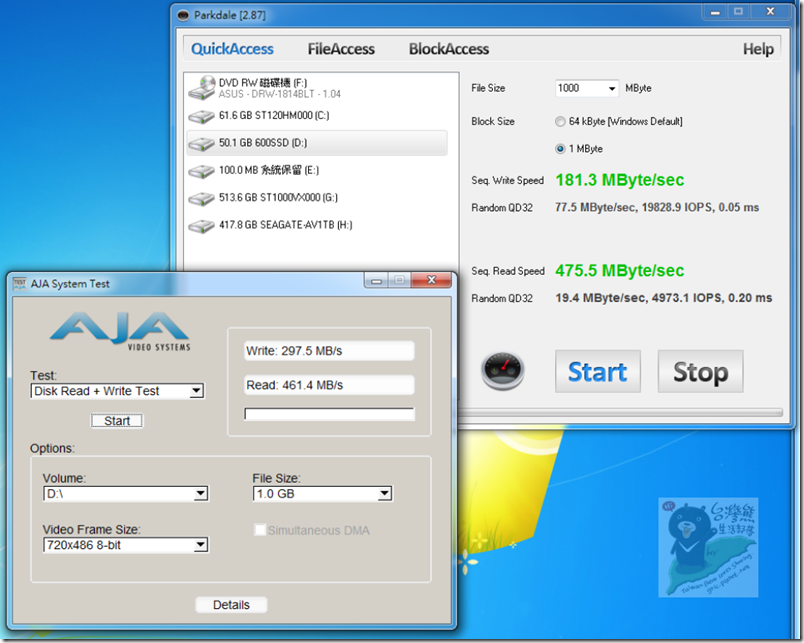804x643 pixels.
Task: Click the Parkdale Start button
Action: 597,372
